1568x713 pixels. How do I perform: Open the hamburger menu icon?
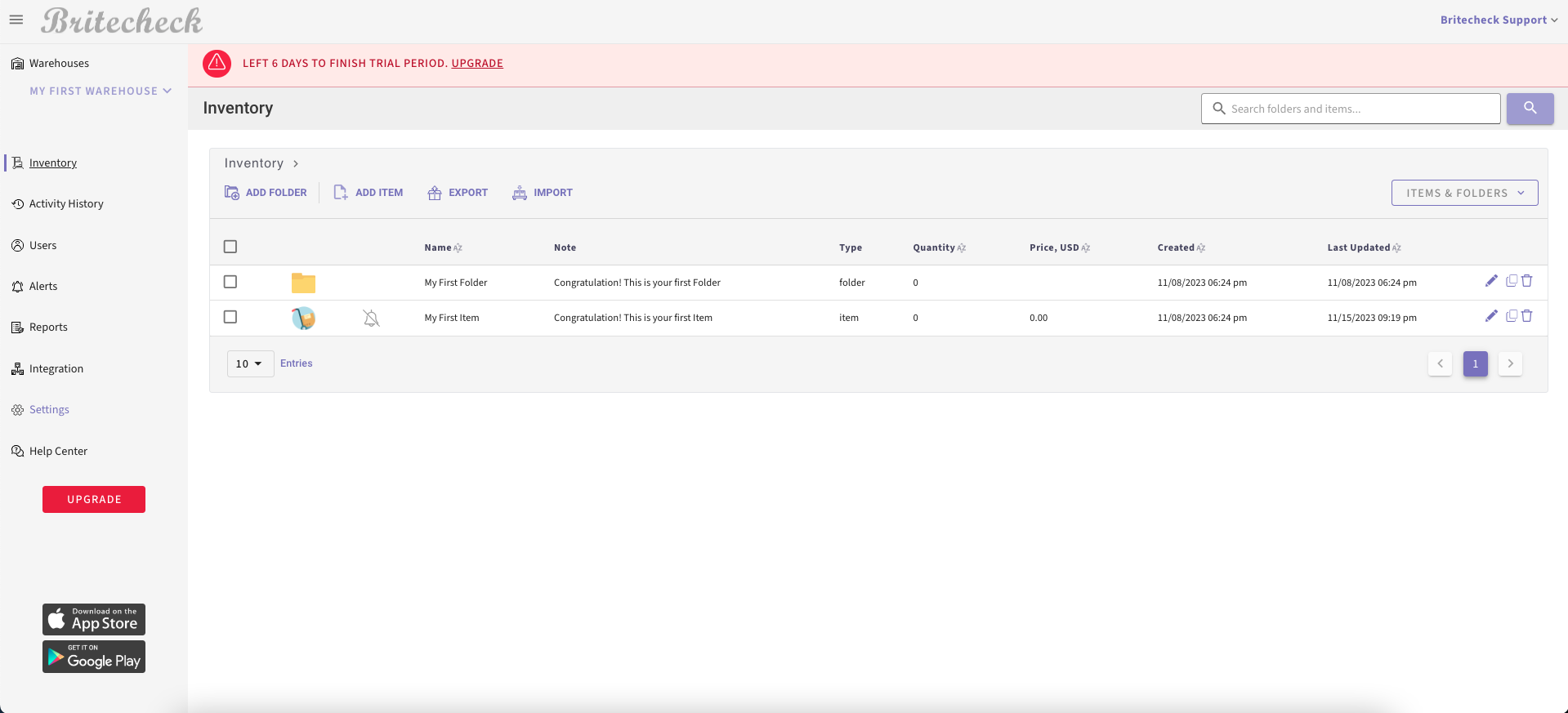click(x=16, y=20)
